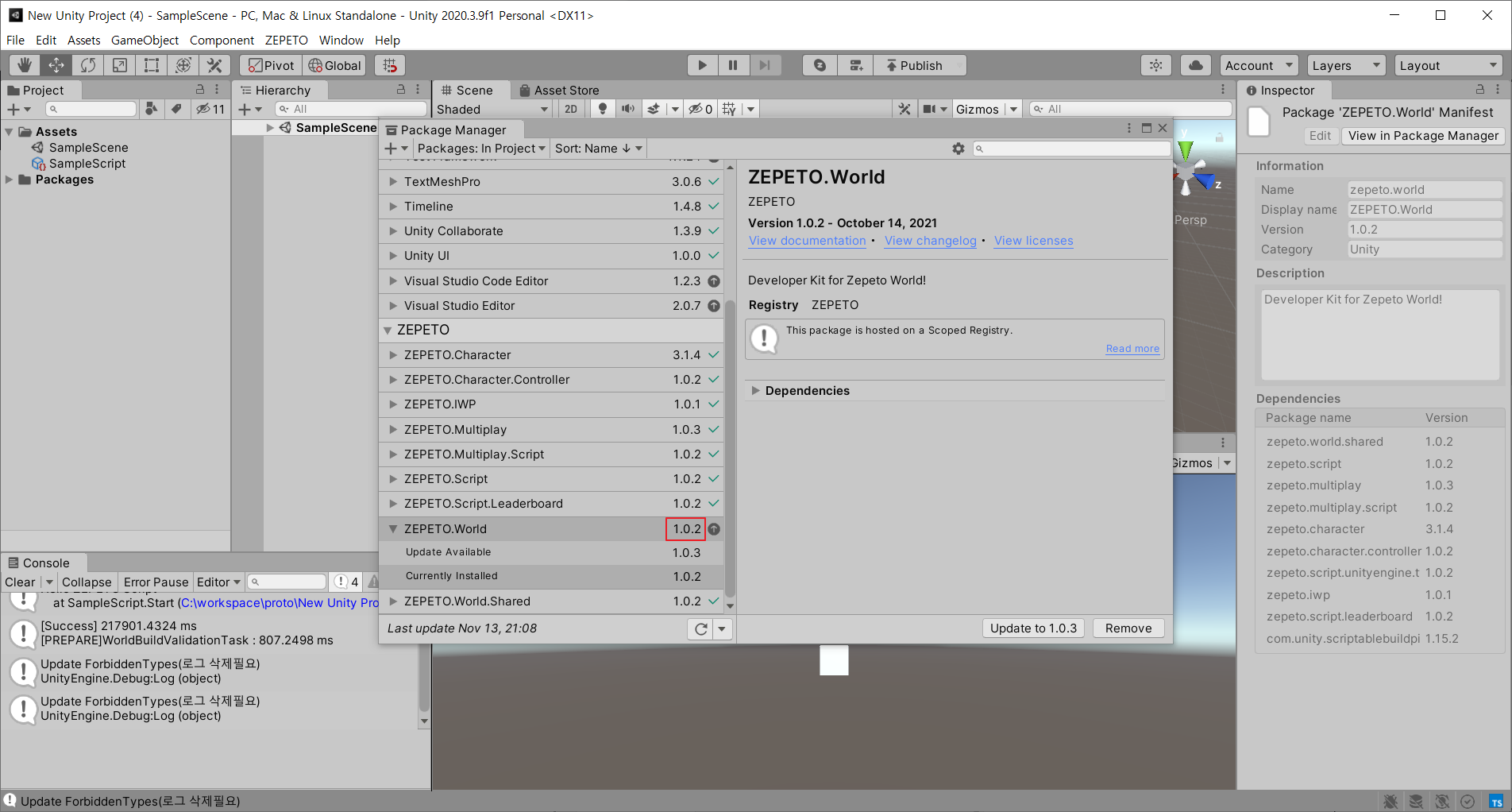1512x812 pixels.
Task: Select the Hand tool in toolbar
Action: [x=25, y=65]
